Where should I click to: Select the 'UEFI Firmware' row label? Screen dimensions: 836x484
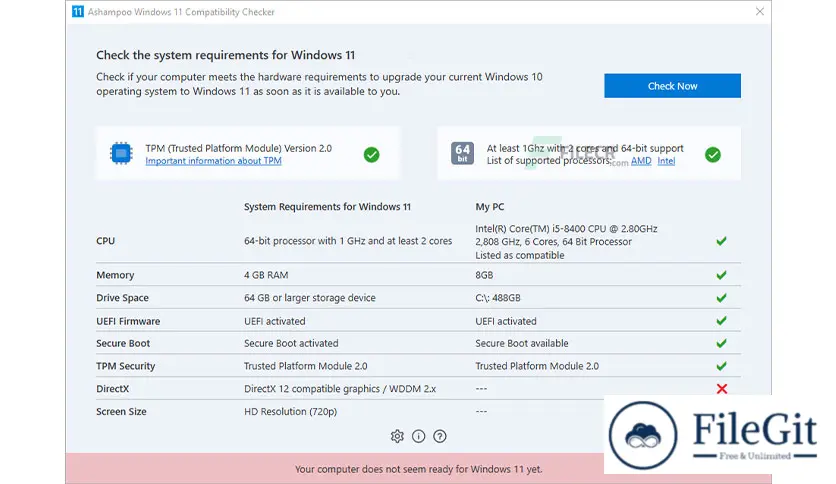(128, 321)
